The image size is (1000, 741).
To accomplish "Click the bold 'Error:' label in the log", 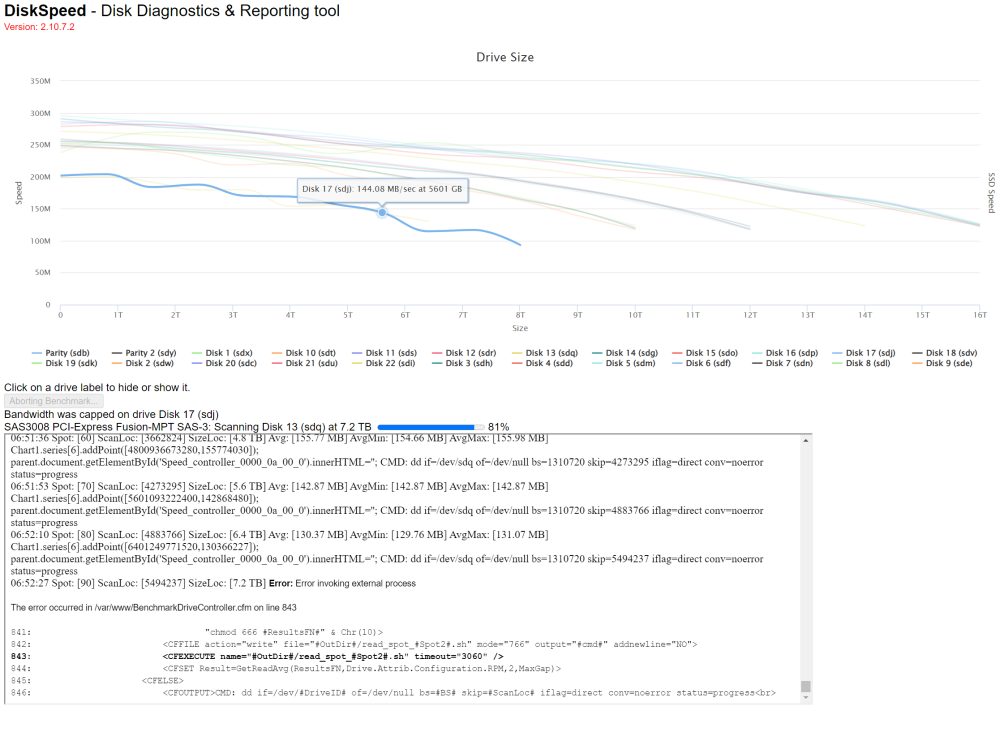I will coord(281,583).
